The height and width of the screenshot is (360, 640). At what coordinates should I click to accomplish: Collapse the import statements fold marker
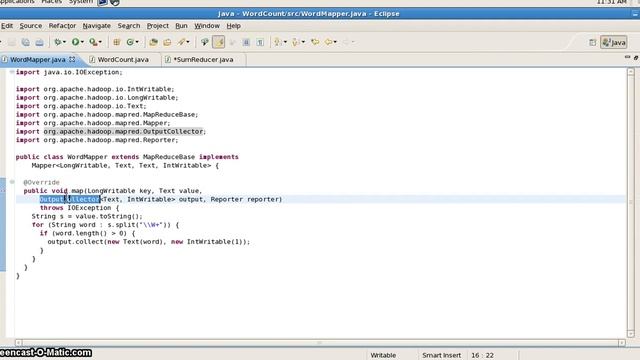click(12, 72)
